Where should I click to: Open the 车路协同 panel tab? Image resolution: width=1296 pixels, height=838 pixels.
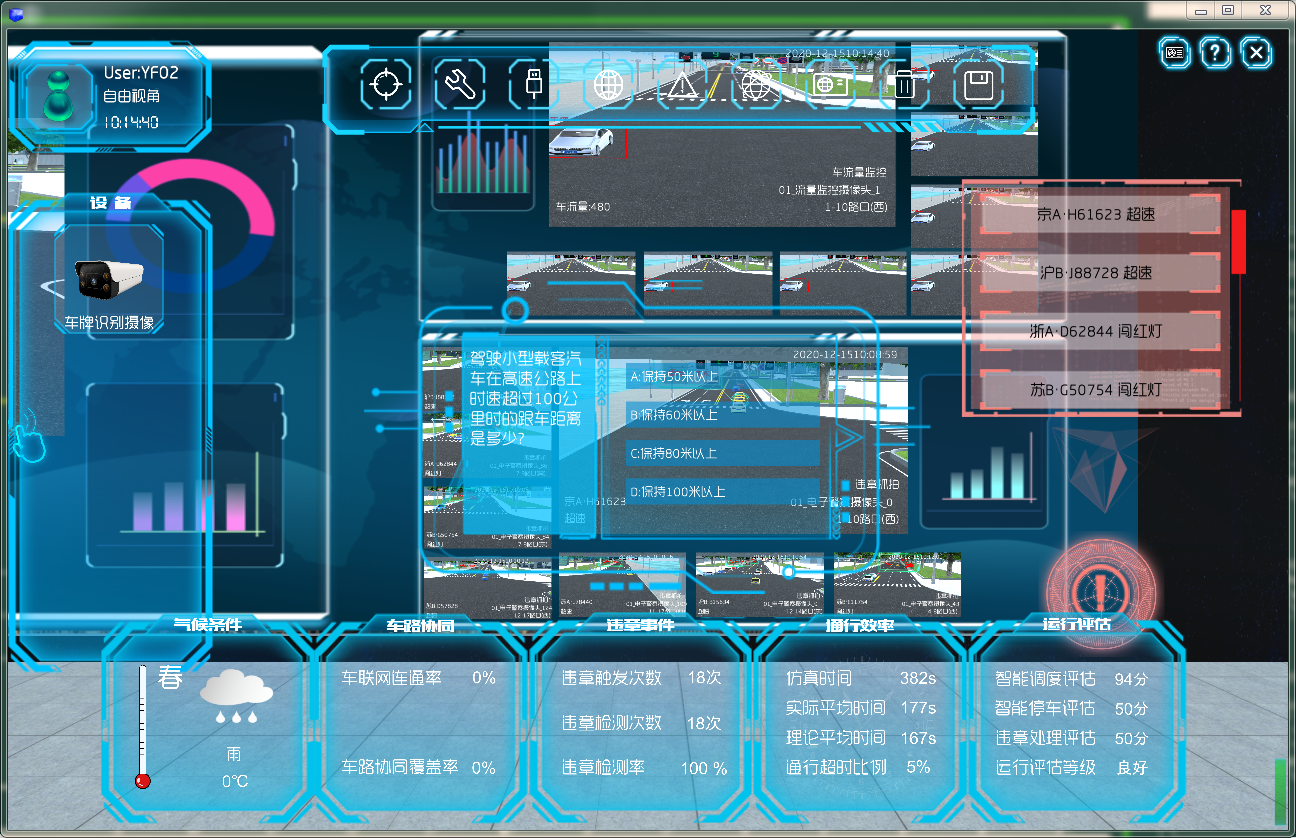pos(421,625)
